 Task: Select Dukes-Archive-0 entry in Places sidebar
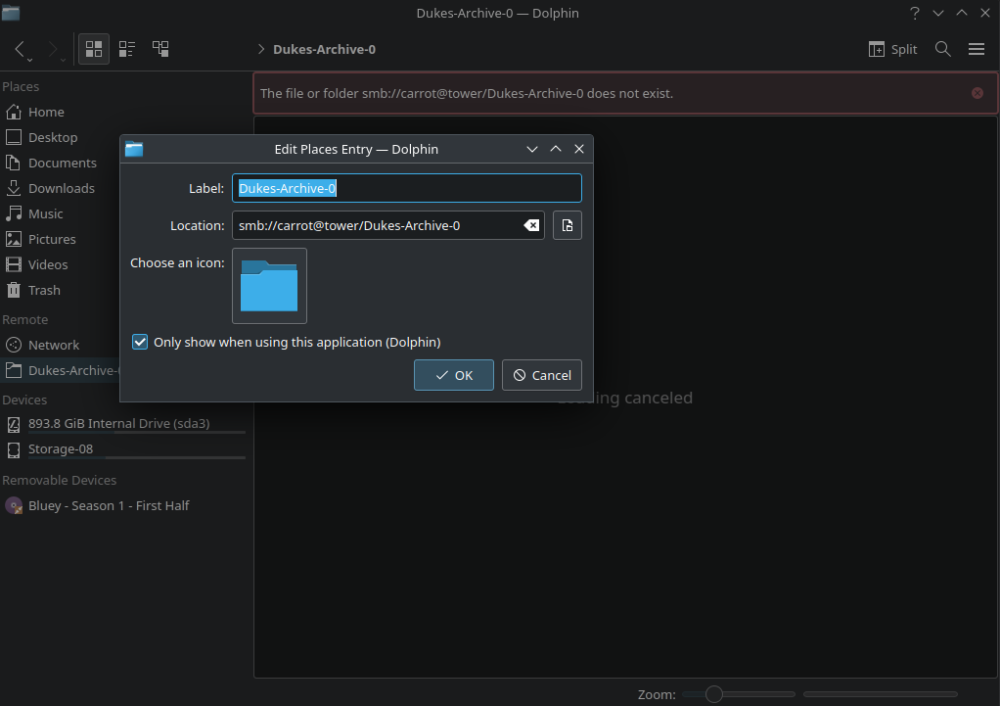61,371
